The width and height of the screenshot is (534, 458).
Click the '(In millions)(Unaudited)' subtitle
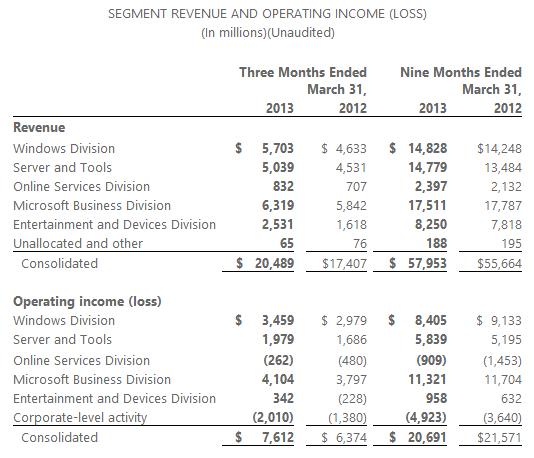pos(268,33)
